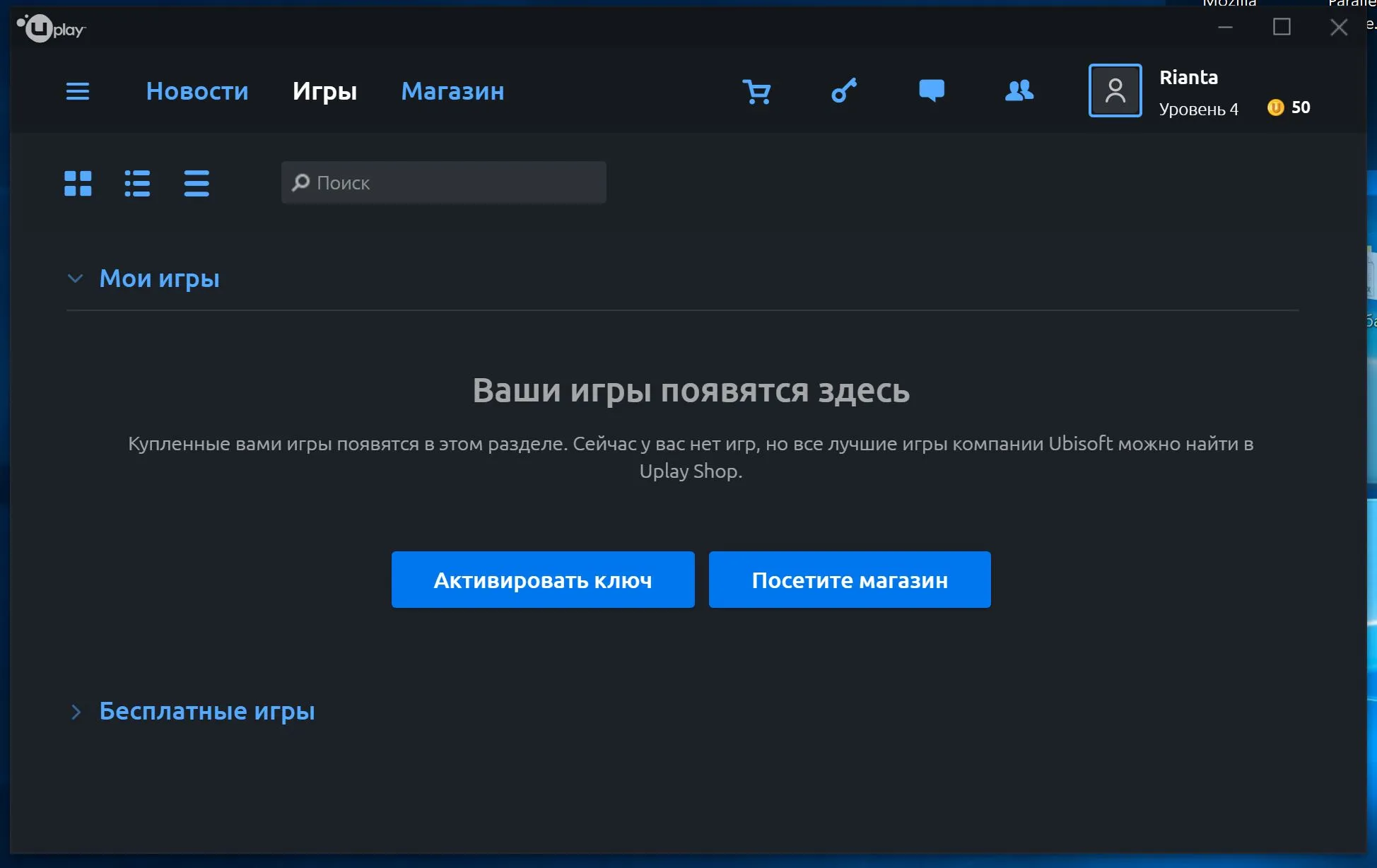Maximize the Uplay window

coord(1282,27)
